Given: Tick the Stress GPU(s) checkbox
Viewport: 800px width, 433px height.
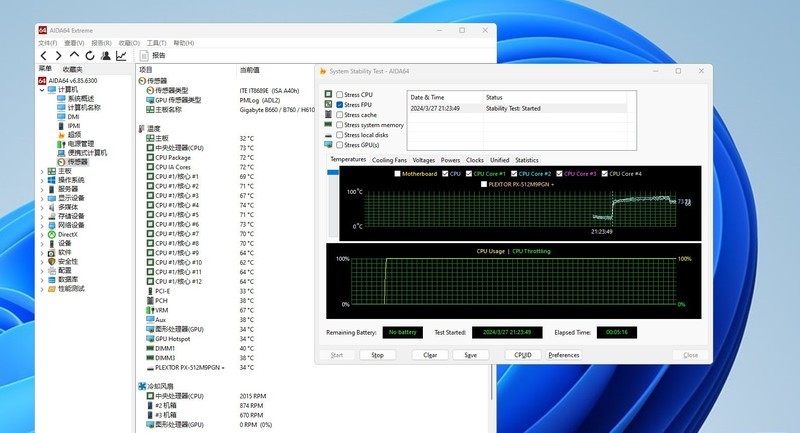Looking at the screenshot, I should click(x=340, y=145).
